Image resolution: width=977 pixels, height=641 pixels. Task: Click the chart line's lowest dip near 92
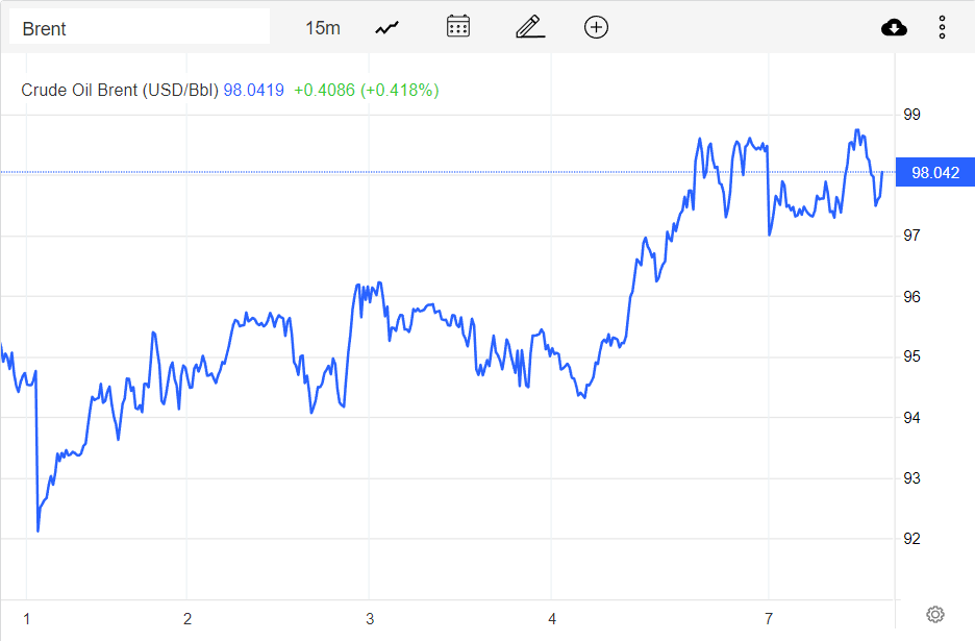(38, 529)
